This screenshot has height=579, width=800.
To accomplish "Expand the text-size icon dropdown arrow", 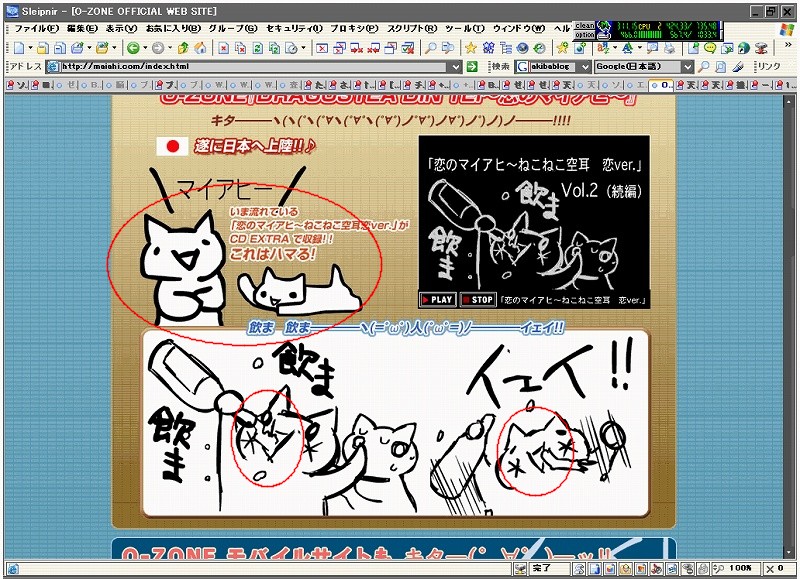I will coord(639,48).
